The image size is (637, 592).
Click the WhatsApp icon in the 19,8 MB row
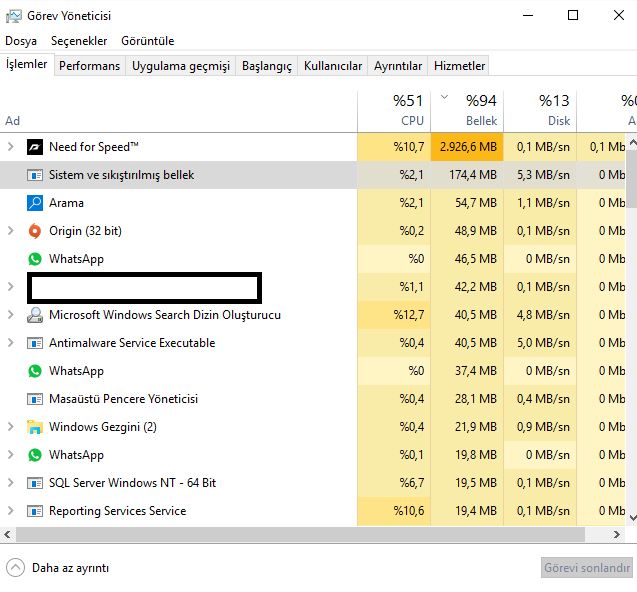[x=35, y=455]
